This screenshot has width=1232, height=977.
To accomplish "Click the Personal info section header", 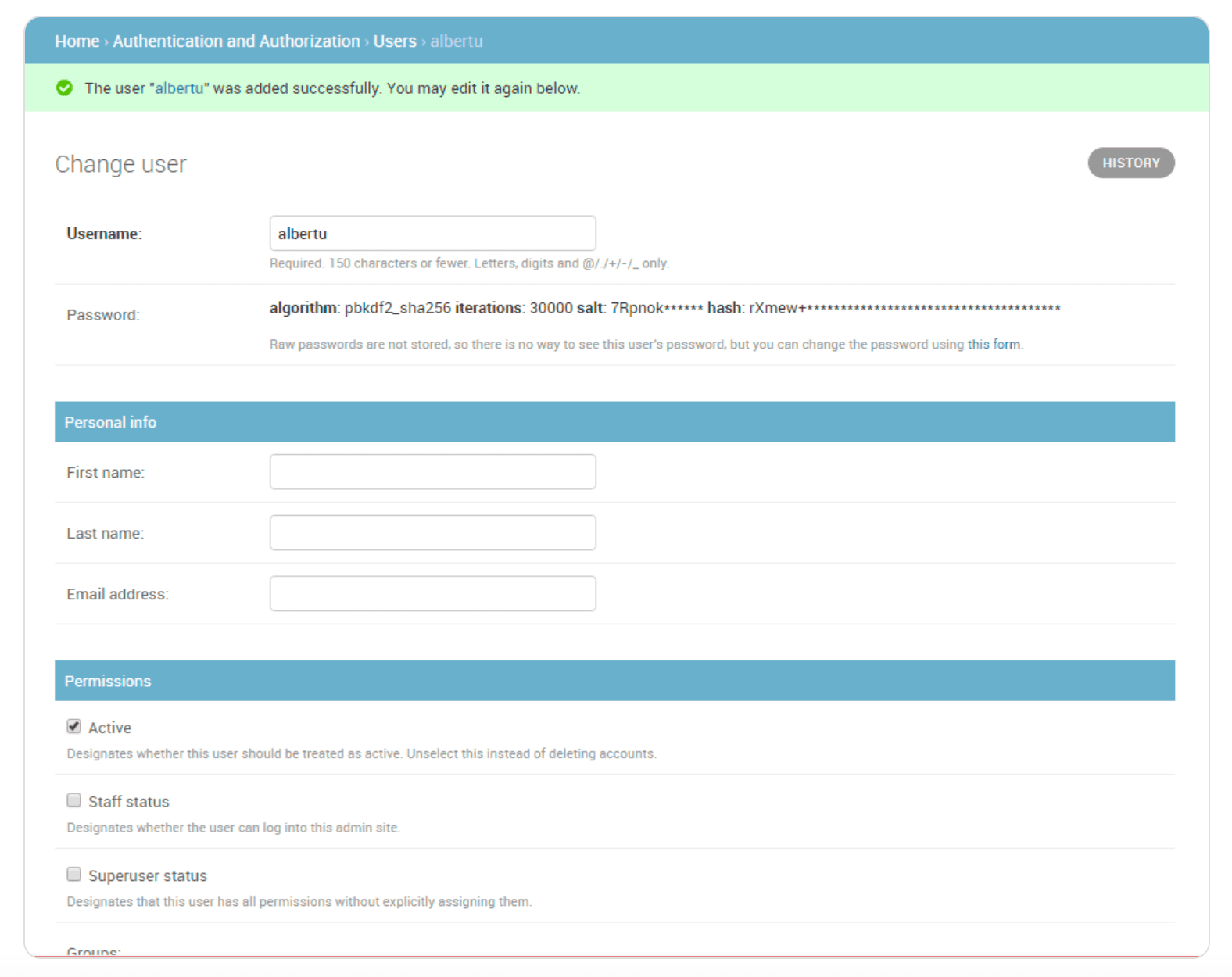I will coord(110,422).
